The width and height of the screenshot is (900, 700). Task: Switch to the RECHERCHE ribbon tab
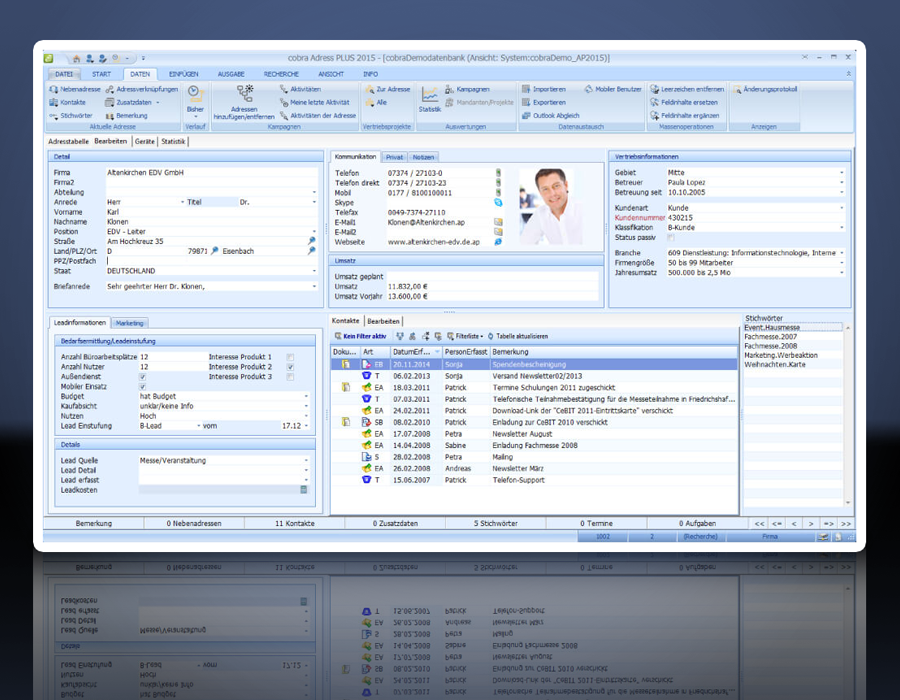pyautogui.click(x=281, y=74)
